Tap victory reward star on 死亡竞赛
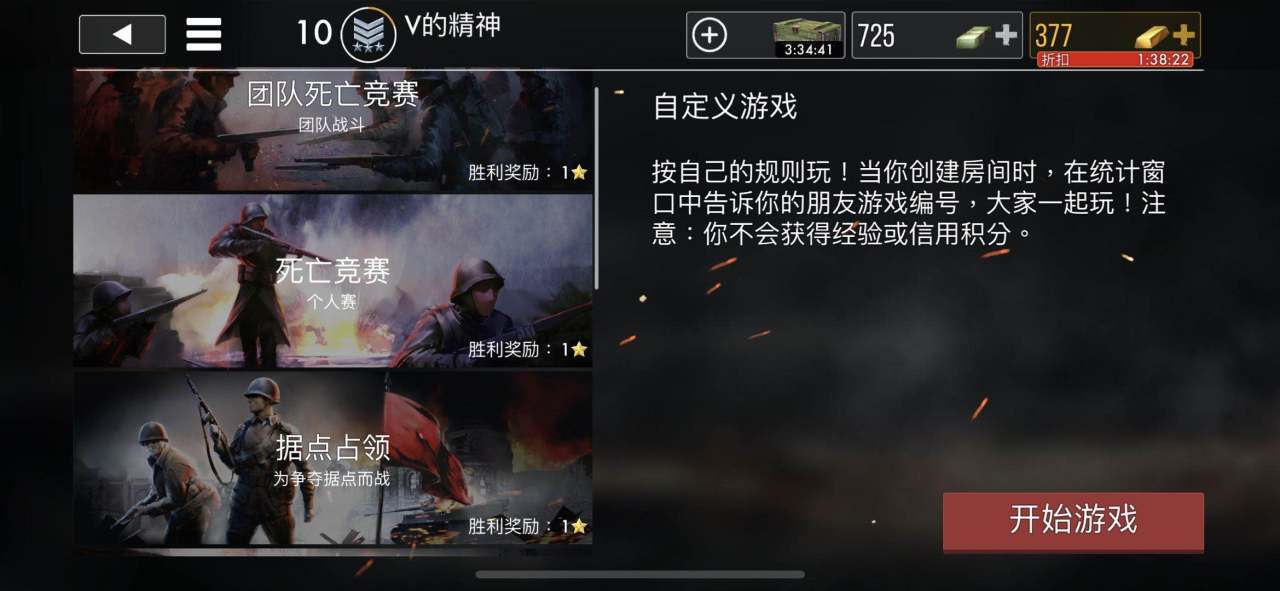The height and width of the screenshot is (591, 1280). (578, 350)
